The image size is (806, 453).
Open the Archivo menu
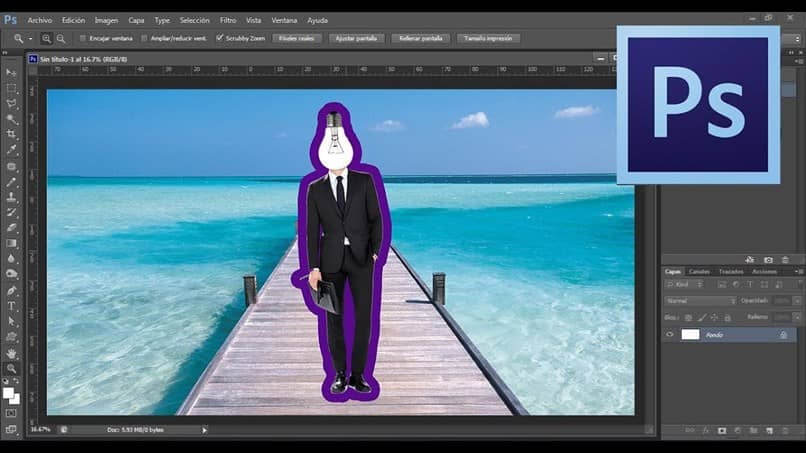(x=40, y=21)
